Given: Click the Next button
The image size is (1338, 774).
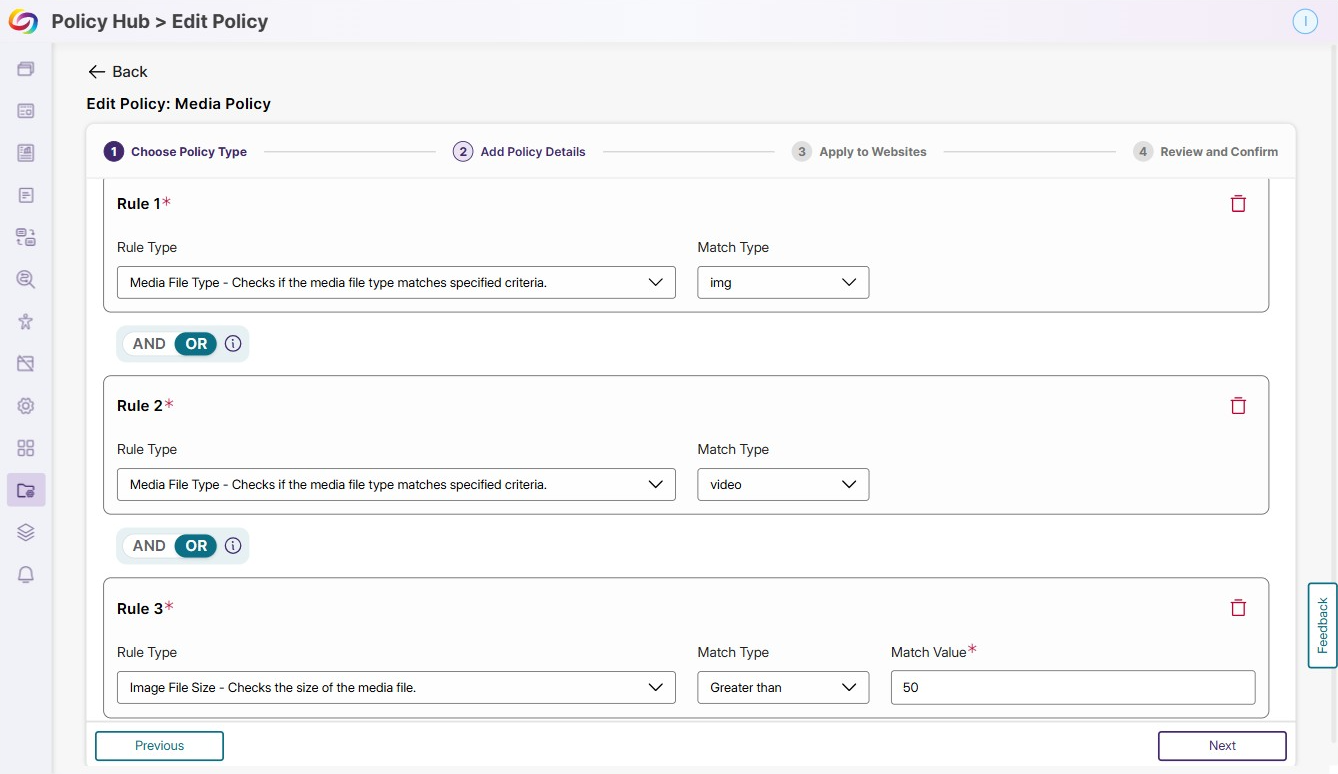Looking at the screenshot, I should pos(1222,746).
